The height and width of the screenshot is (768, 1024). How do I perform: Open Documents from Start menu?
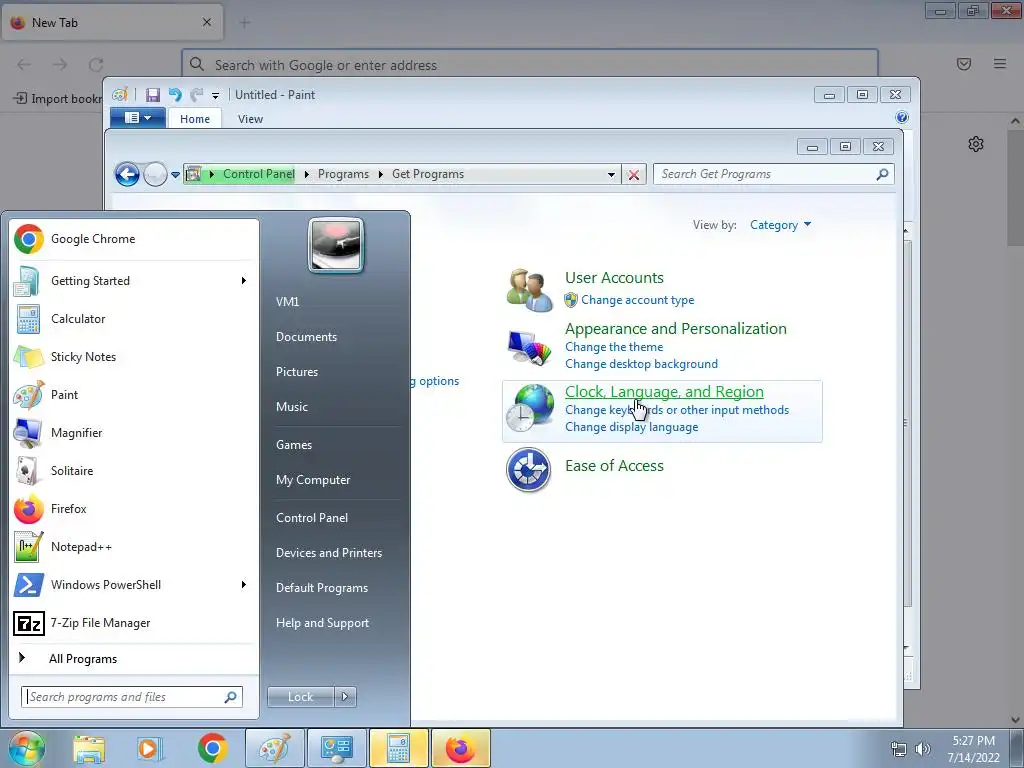(x=306, y=337)
